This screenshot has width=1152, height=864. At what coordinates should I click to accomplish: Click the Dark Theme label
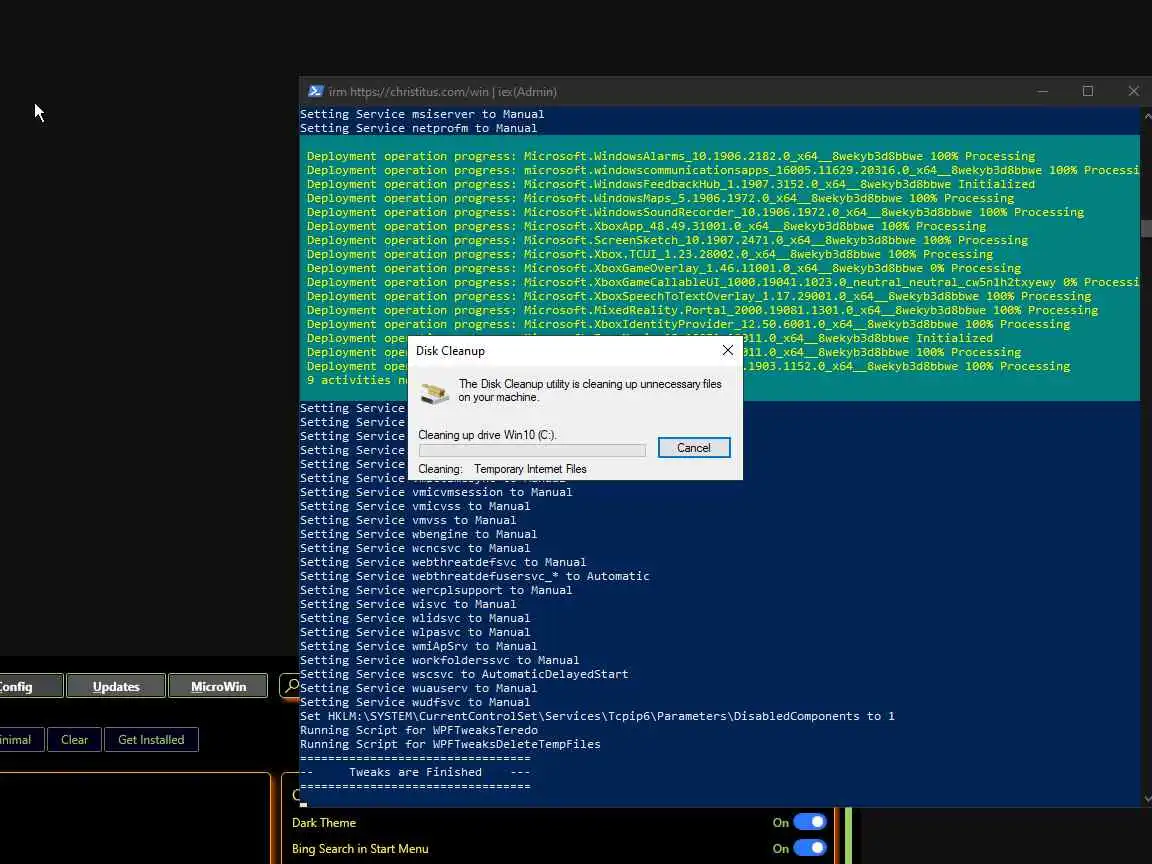(x=324, y=823)
